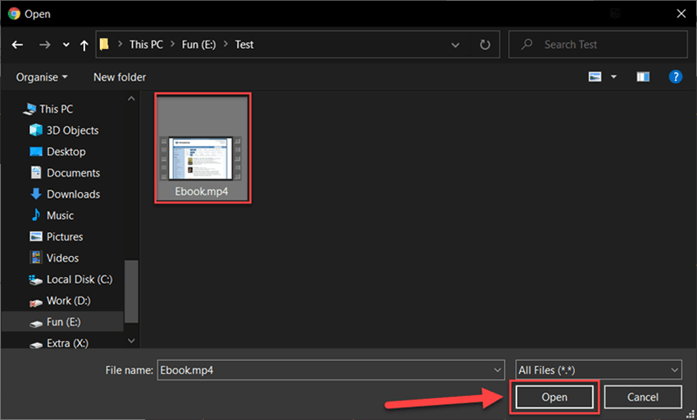This screenshot has height=420, width=697.
Task: Click the Open button
Action: click(x=554, y=397)
